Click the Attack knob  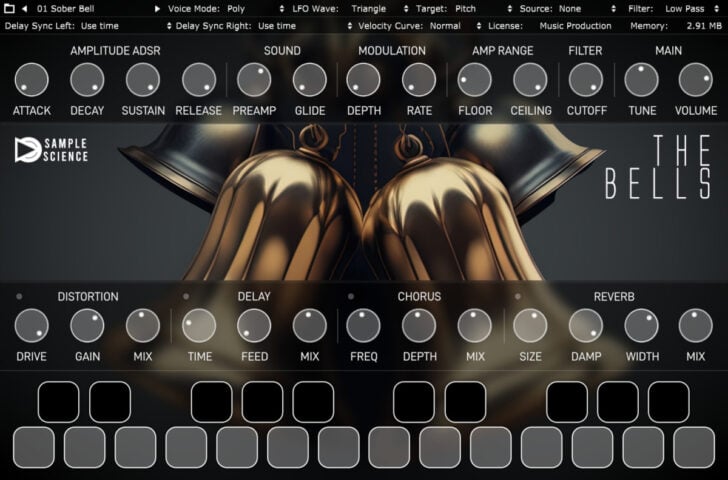32,80
